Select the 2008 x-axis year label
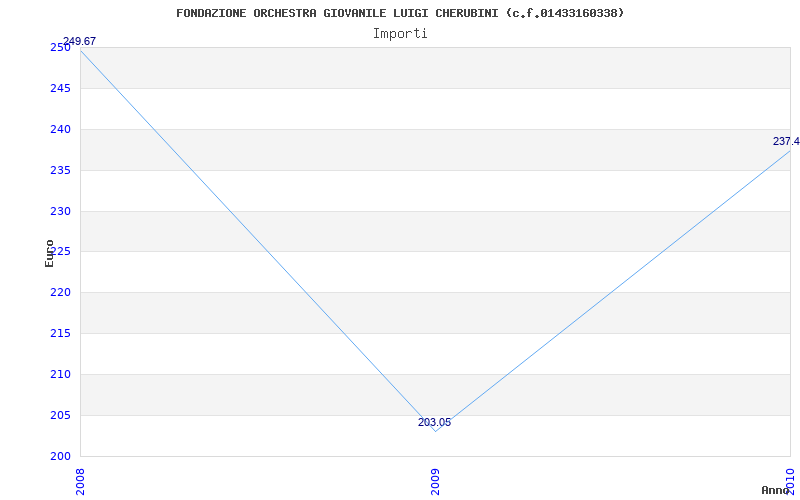The height and width of the screenshot is (500, 800). coord(80,482)
